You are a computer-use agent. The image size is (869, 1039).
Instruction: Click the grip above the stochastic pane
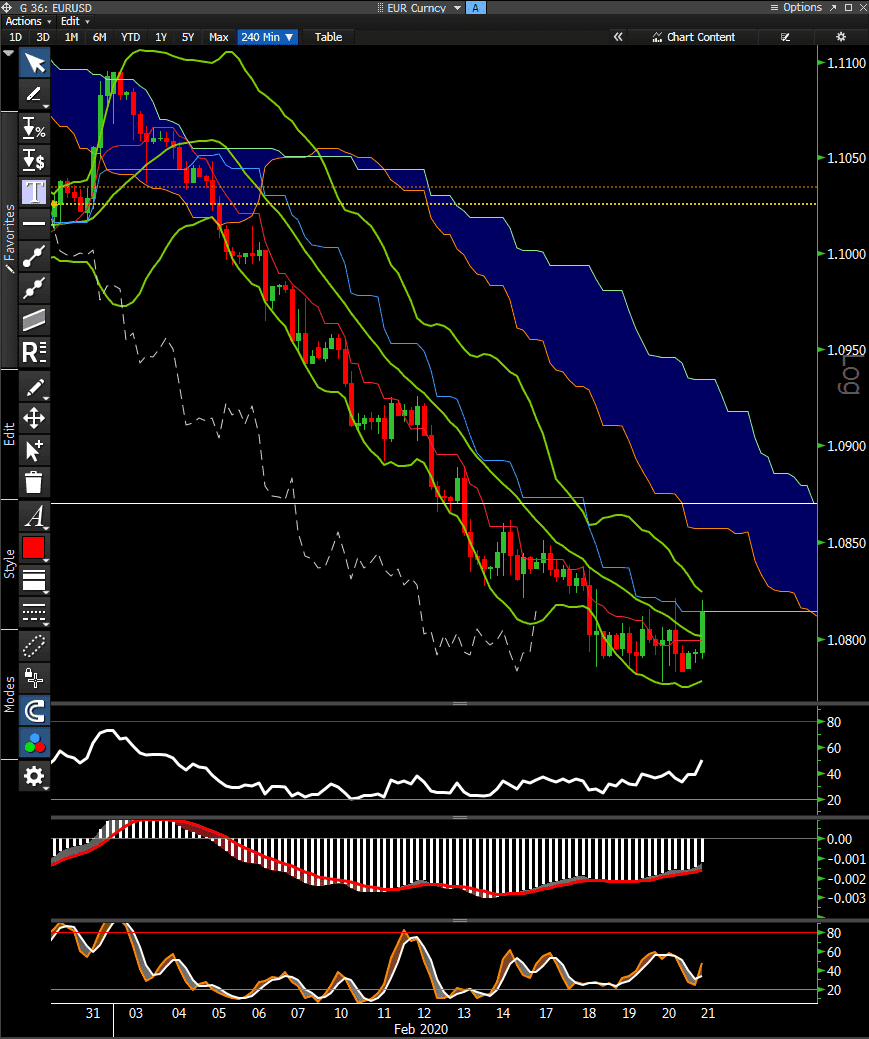460,920
